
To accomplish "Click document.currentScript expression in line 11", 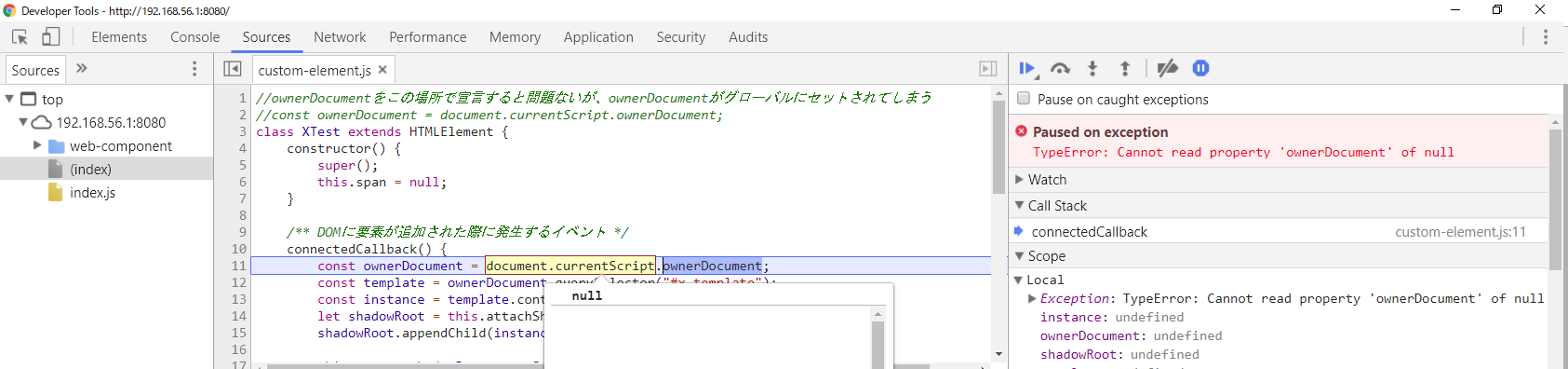I will [570, 266].
